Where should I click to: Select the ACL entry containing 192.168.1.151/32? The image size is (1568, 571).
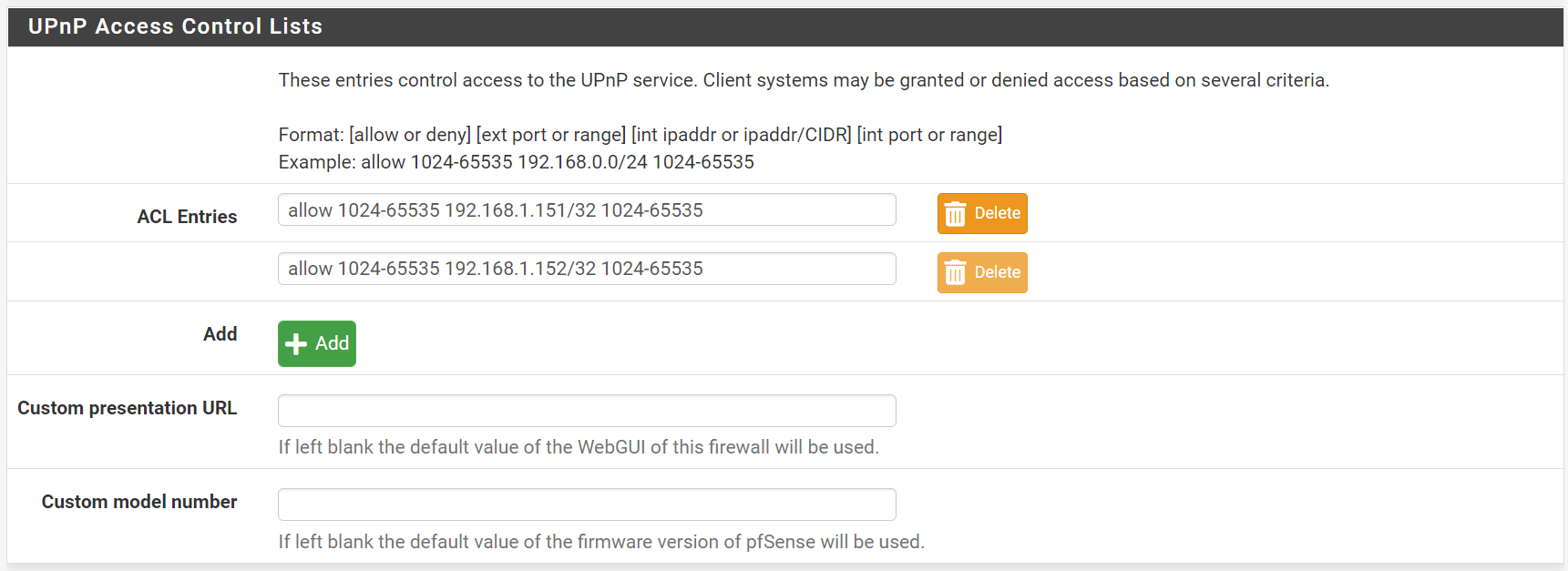coord(586,209)
